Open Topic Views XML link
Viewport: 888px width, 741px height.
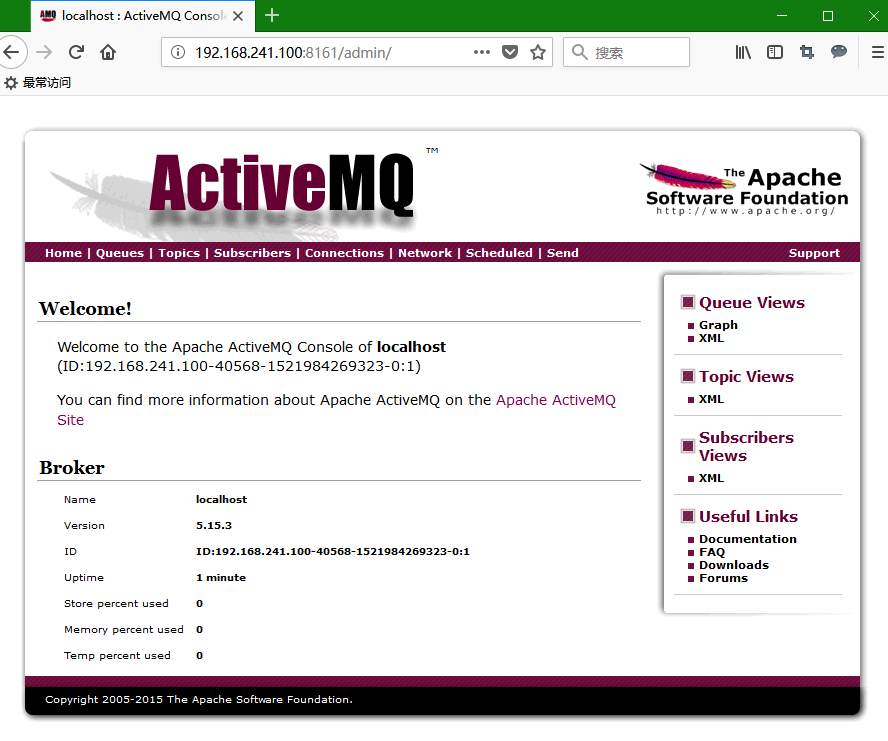click(711, 399)
